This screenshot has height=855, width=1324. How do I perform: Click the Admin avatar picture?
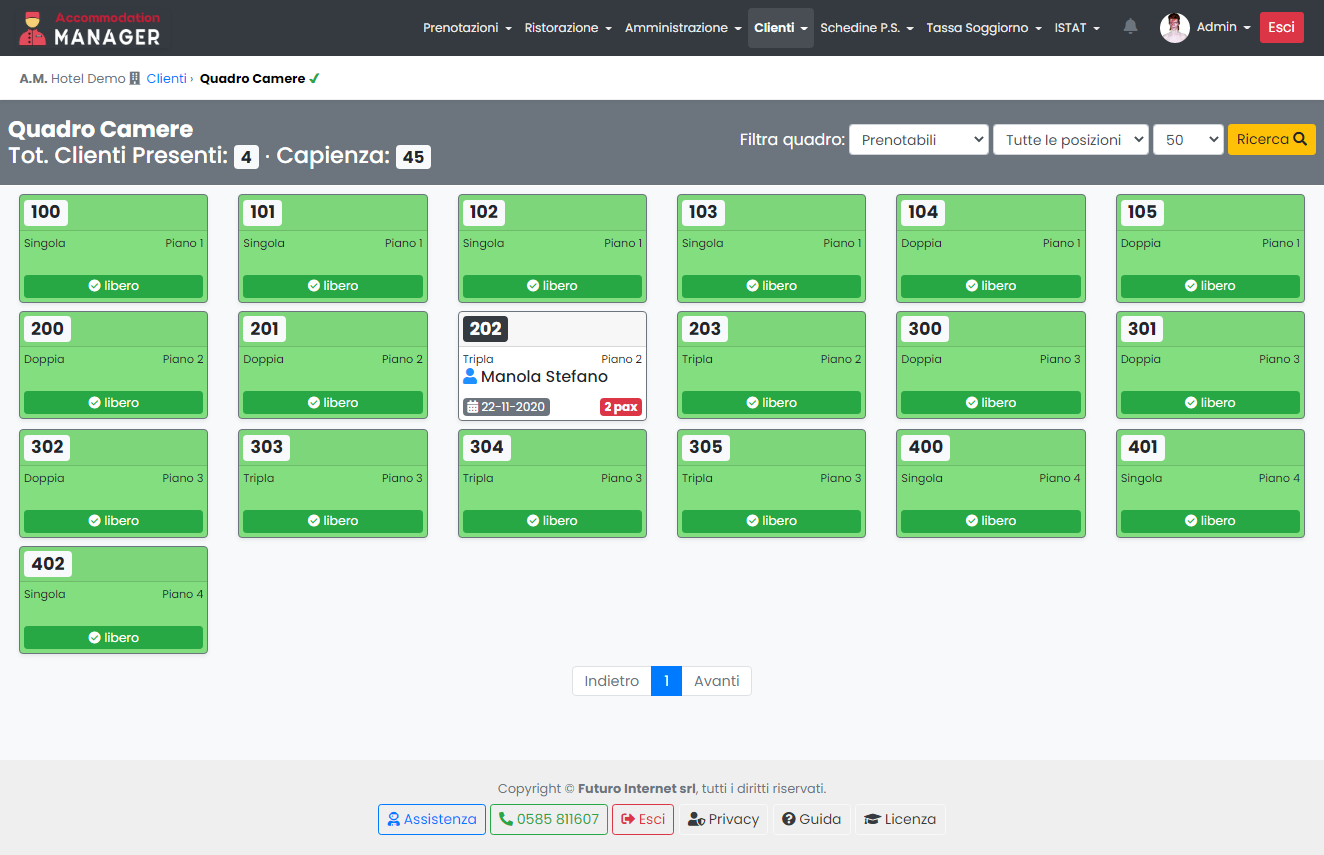tap(1174, 28)
